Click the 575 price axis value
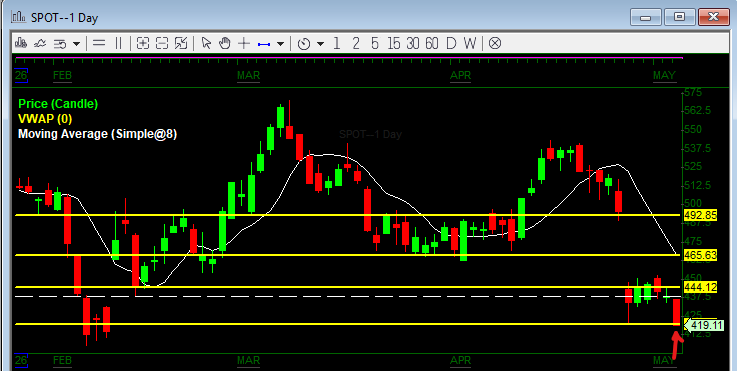Image resolution: width=737 pixels, height=371 pixels. [x=693, y=93]
